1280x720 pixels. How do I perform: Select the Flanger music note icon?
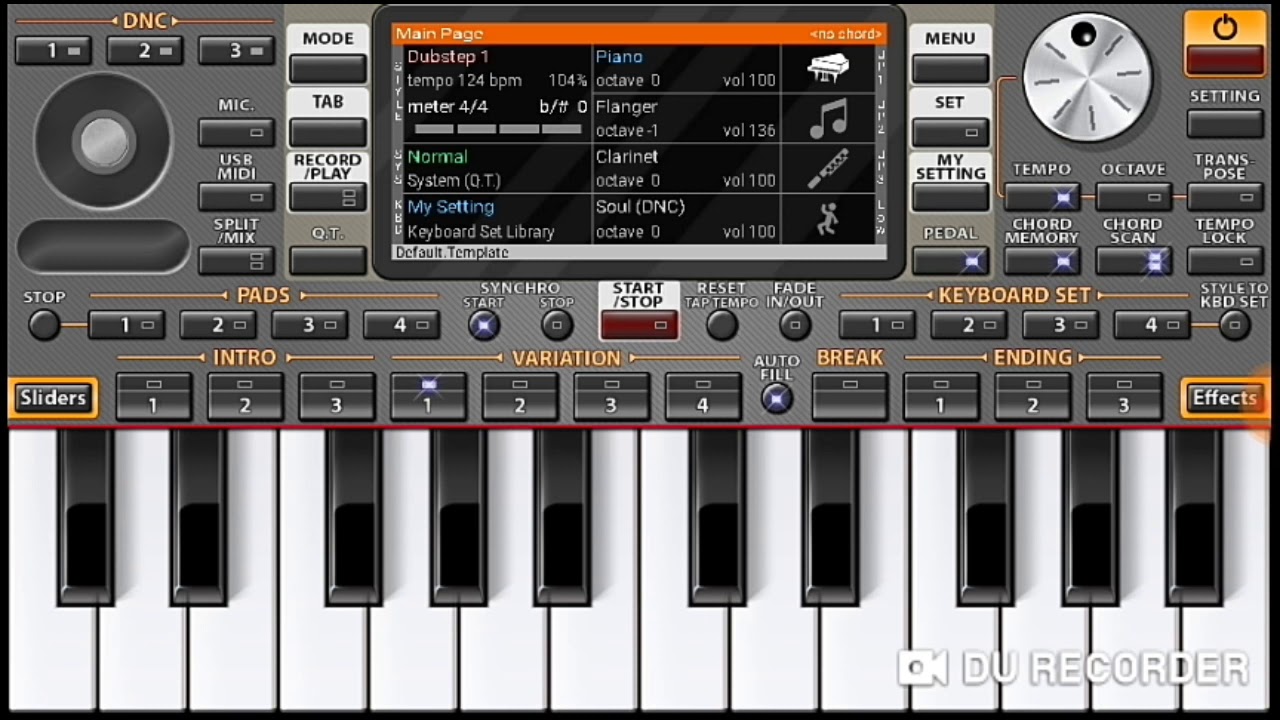pyautogui.click(x=827, y=118)
